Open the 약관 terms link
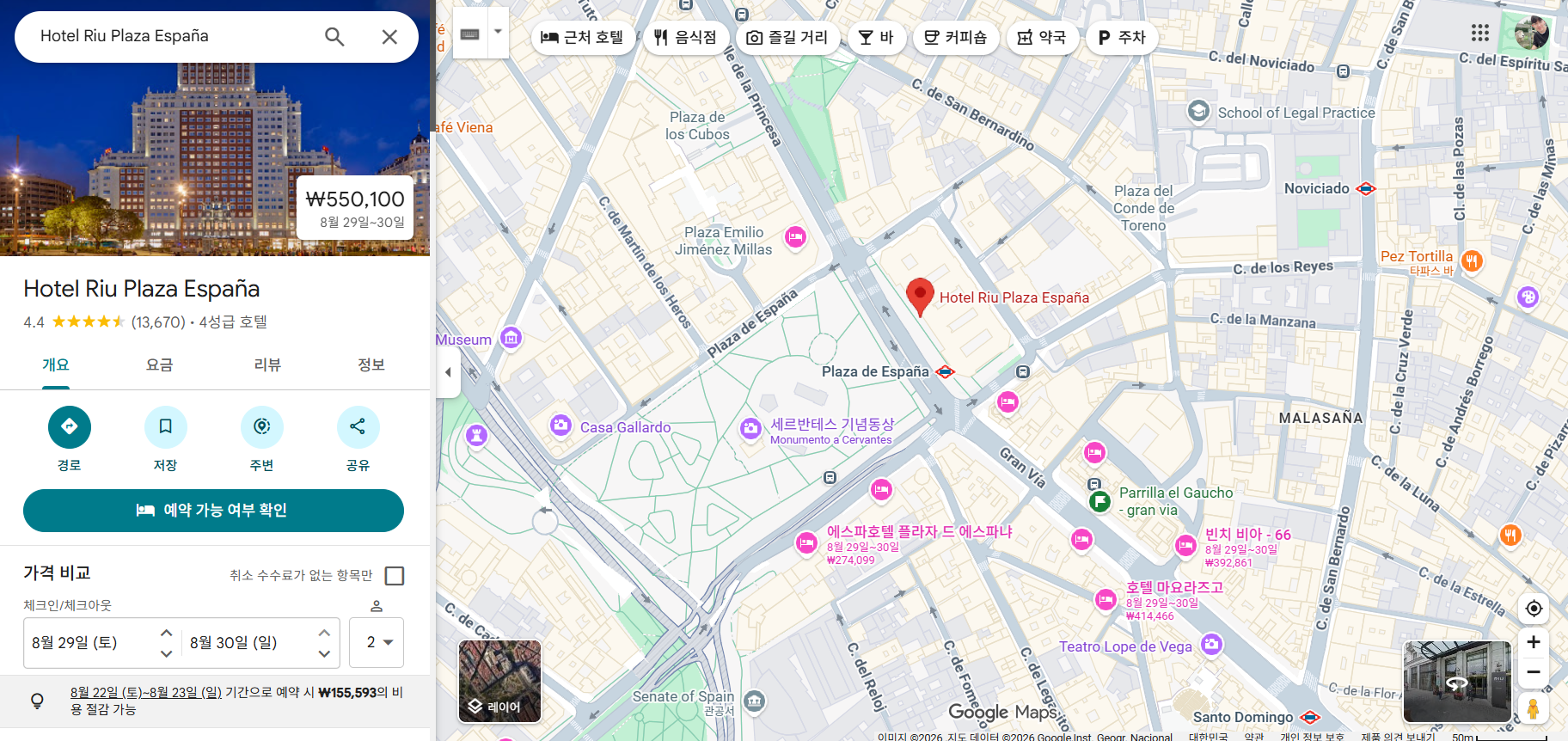The width and height of the screenshot is (1568, 741). tap(1254, 736)
